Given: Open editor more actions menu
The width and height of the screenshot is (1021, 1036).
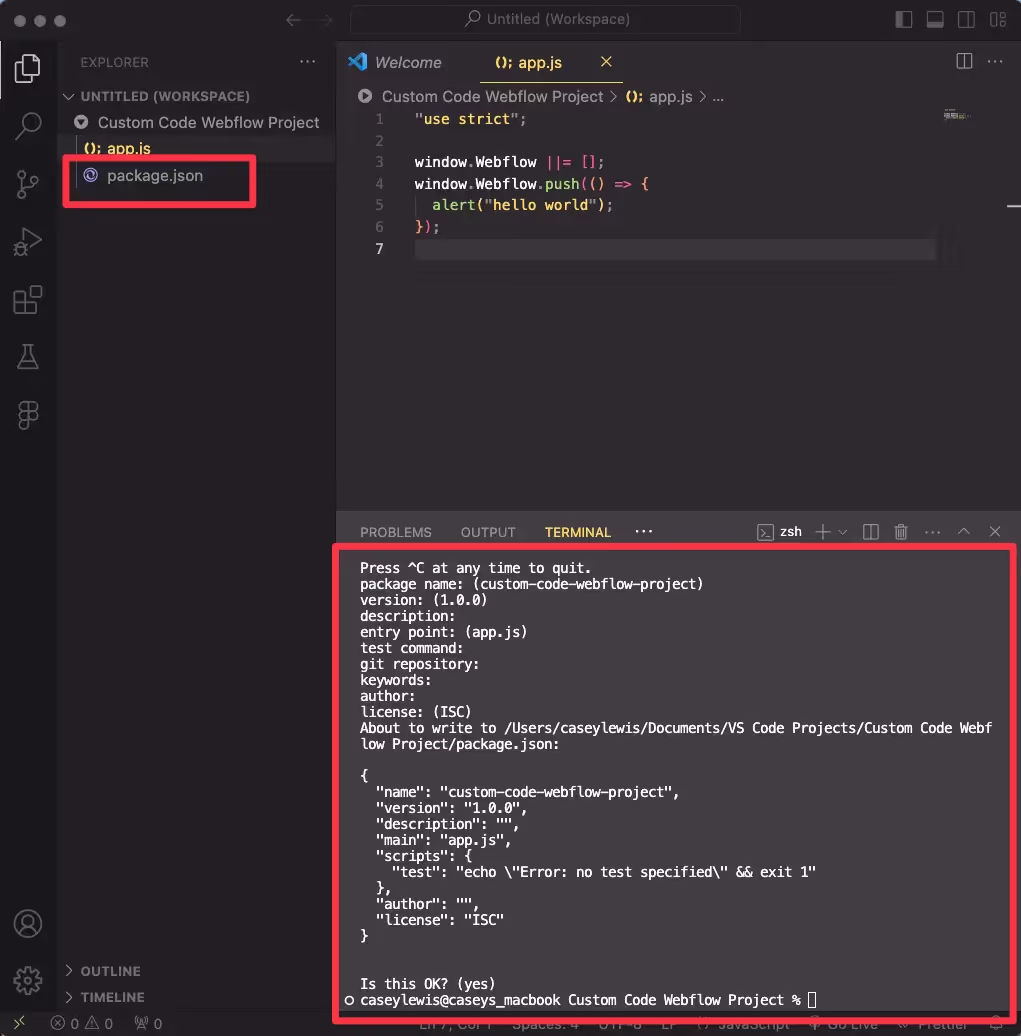Looking at the screenshot, I should click(x=995, y=61).
